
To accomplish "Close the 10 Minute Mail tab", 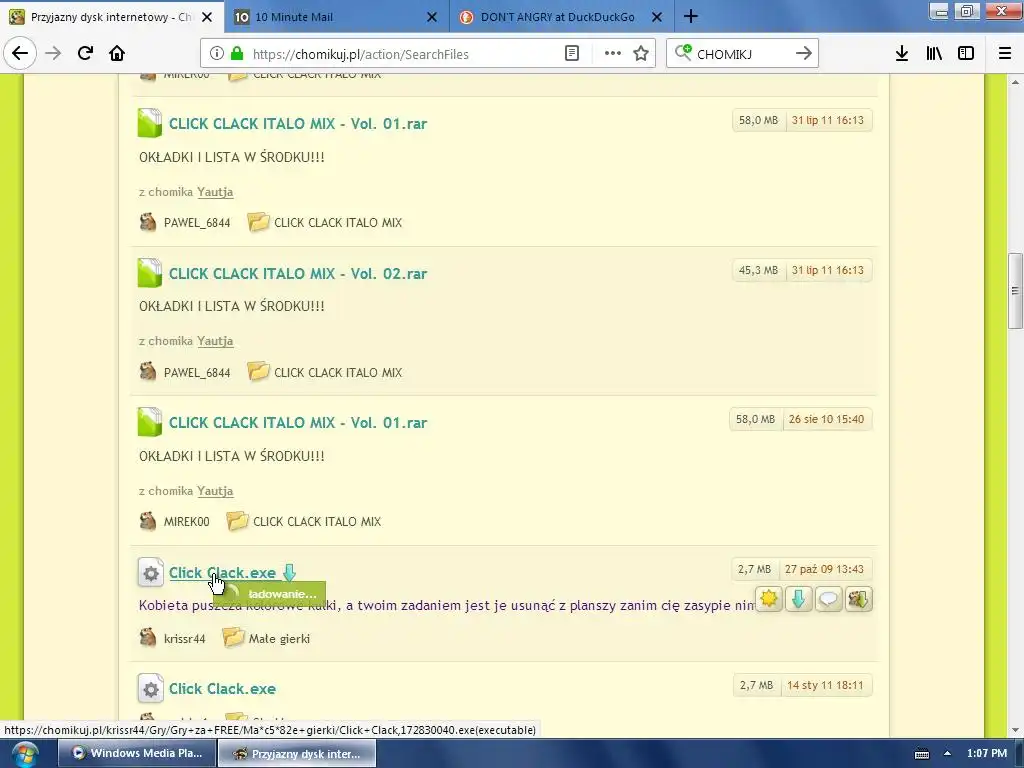I will [x=432, y=17].
